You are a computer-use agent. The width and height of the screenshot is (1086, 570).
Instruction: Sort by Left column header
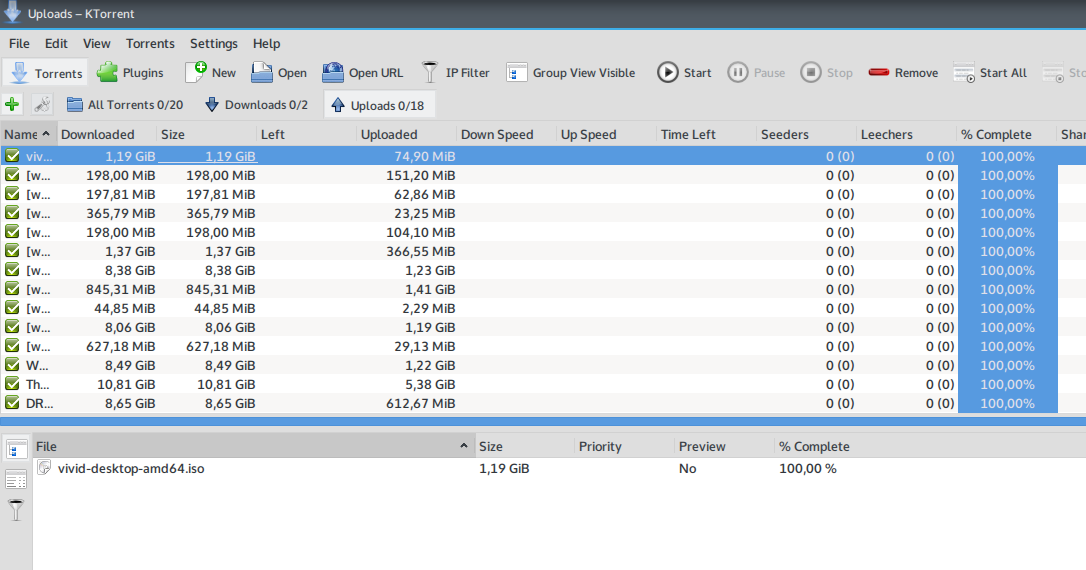pyautogui.click(x=306, y=134)
